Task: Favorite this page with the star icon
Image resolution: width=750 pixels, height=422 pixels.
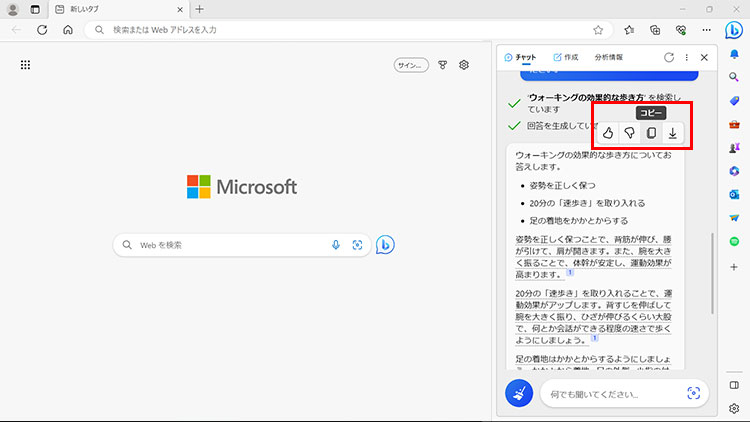Action: [598, 30]
